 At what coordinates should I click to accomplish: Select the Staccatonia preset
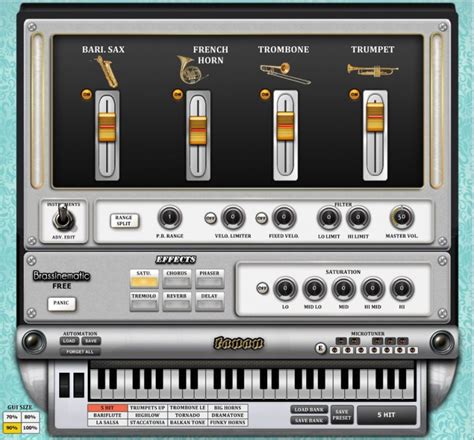(148, 422)
